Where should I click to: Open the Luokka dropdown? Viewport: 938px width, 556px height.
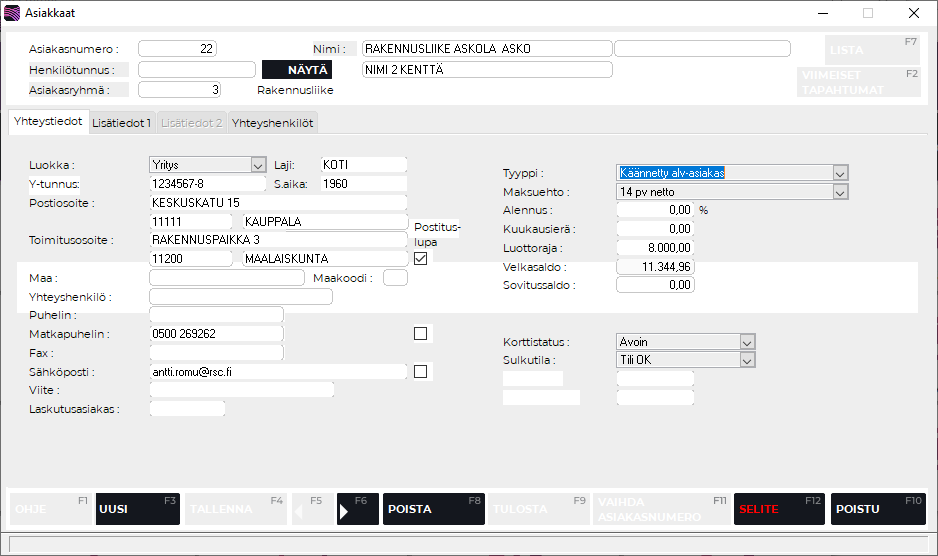pos(257,165)
